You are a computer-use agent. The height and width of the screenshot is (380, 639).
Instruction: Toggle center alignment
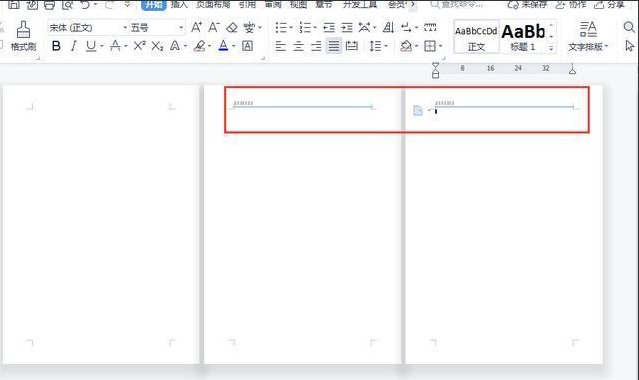click(298, 46)
